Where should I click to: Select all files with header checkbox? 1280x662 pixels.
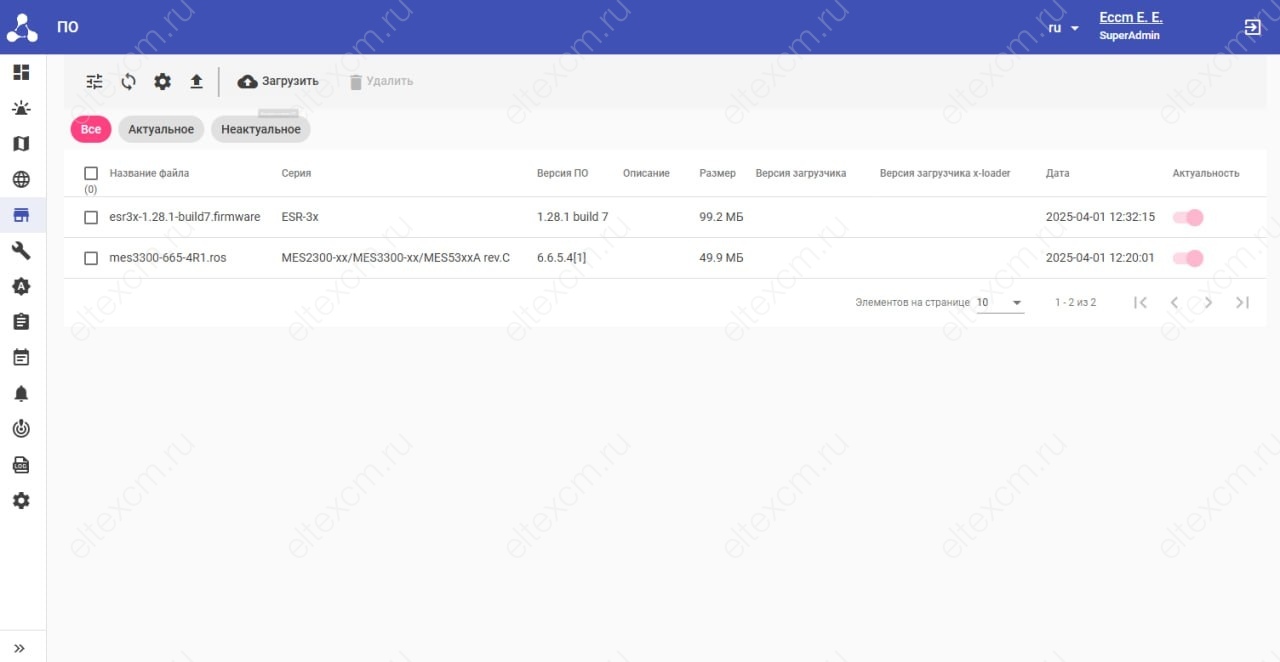pyautogui.click(x=91, y=173)
